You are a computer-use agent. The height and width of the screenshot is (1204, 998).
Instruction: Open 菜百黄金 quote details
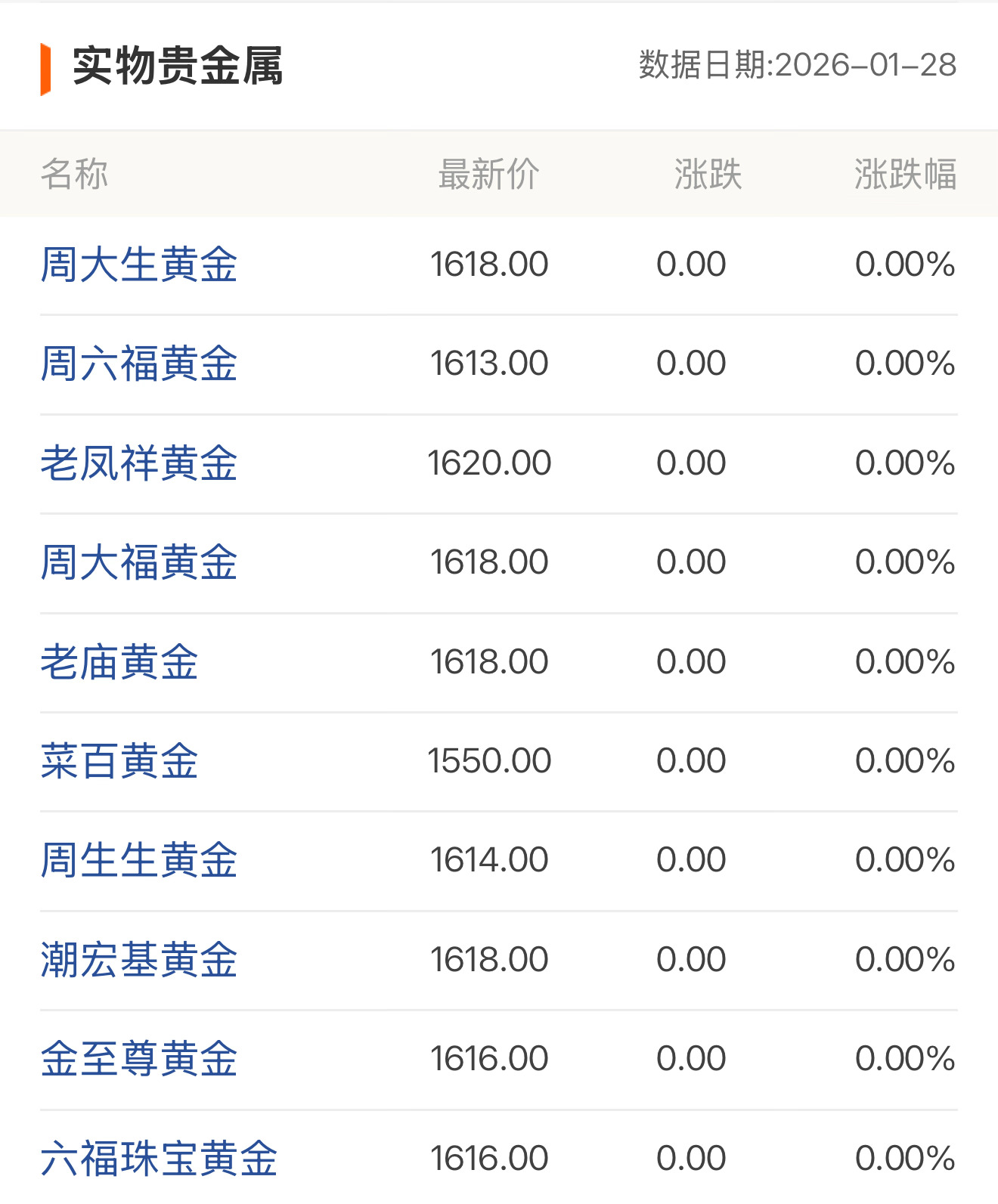[x=119, y=760]
